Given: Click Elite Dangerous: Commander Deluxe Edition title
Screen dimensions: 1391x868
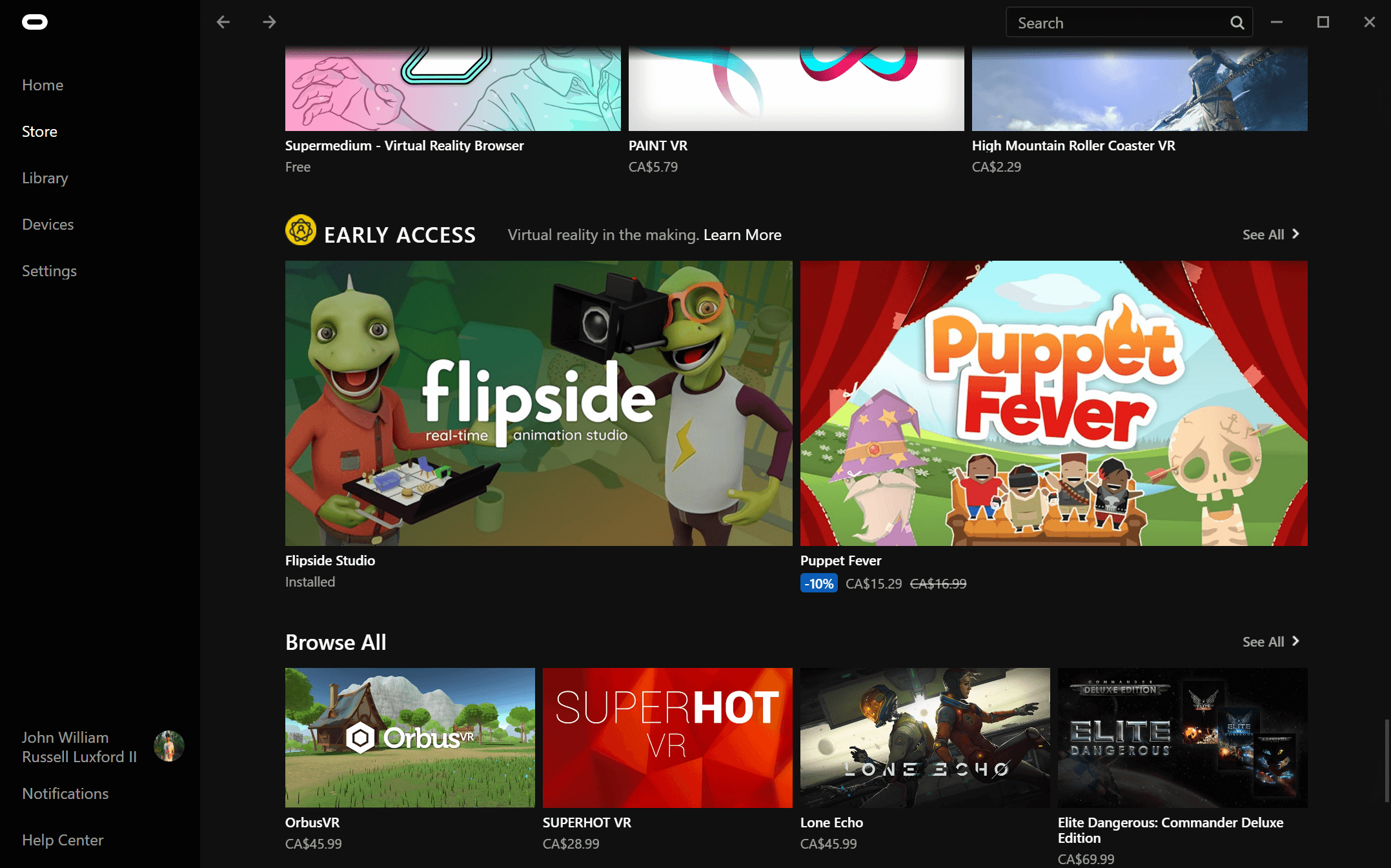Looking at the screenshot, I should pos(1170,831).
